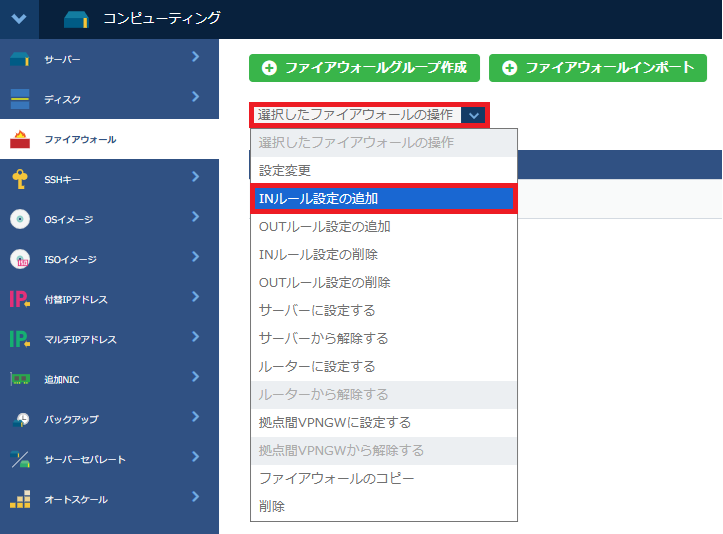Expand the Multi IP Address chevron
Viewport: 723px width, 534px height.
coord(196,337)
